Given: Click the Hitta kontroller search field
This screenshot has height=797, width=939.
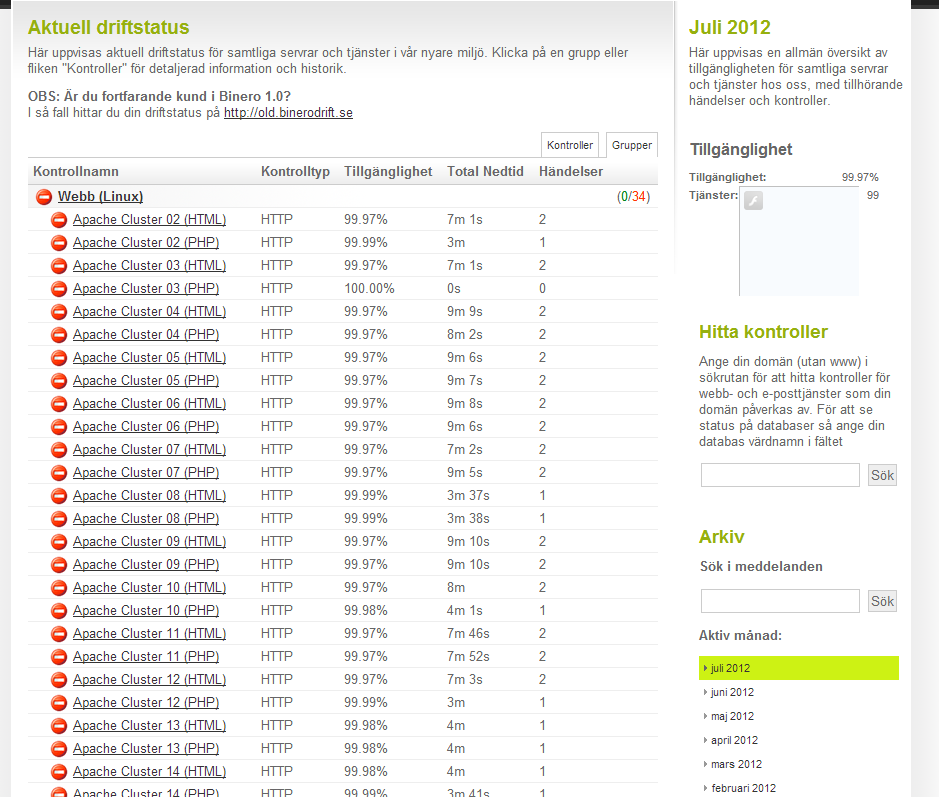Looking at the screenshot, I should (780, 475).
